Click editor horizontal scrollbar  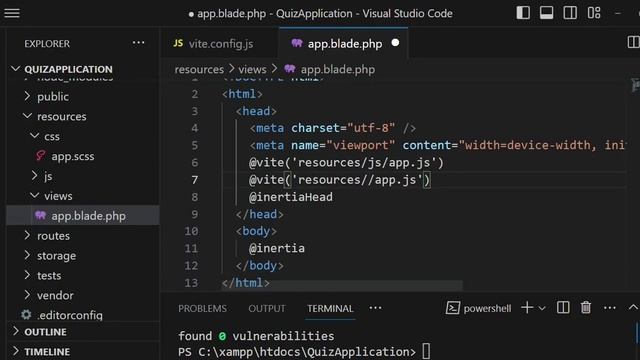click(x=342, y=285)
